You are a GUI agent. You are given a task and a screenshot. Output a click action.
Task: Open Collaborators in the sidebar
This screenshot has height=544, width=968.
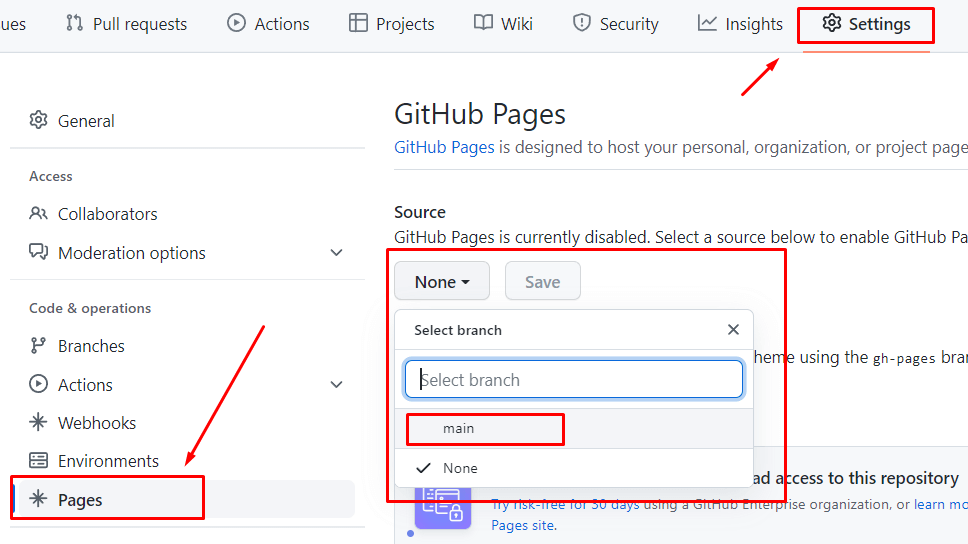point(185,214)
